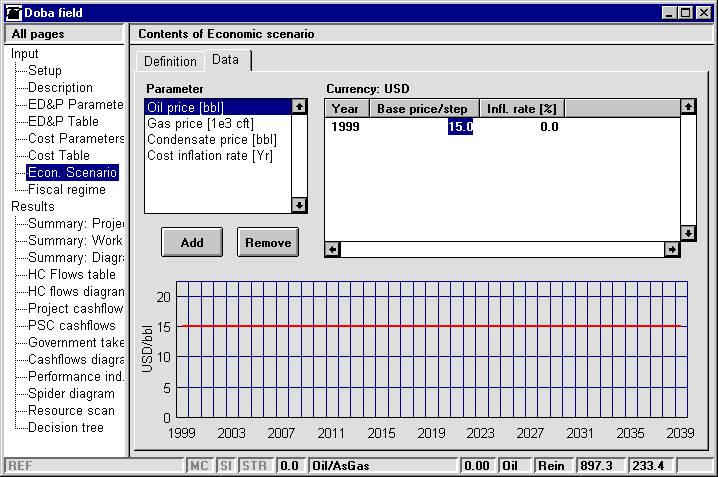Click the Infl. rate [%] column header
718x477 pixels.
[522, 109]
